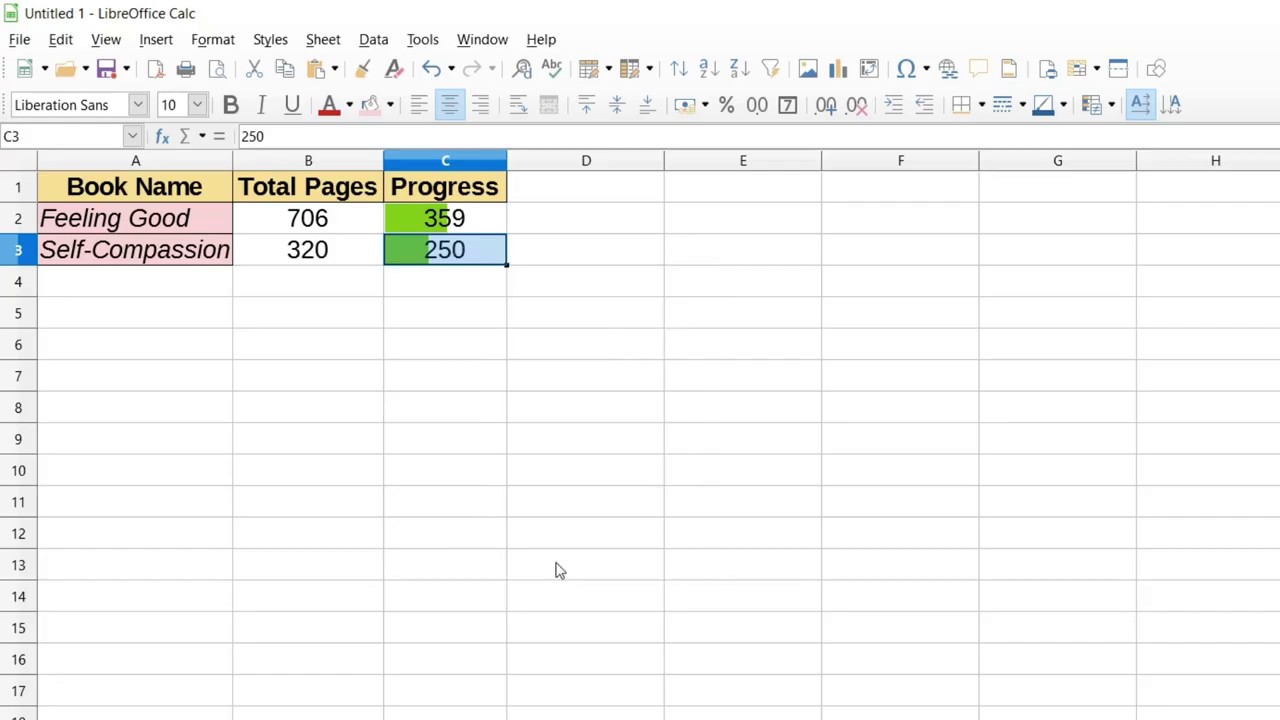This screenshot has width=1280, height=720.
Task: Click the Function Wizard fx button
Action: [162, 136]
